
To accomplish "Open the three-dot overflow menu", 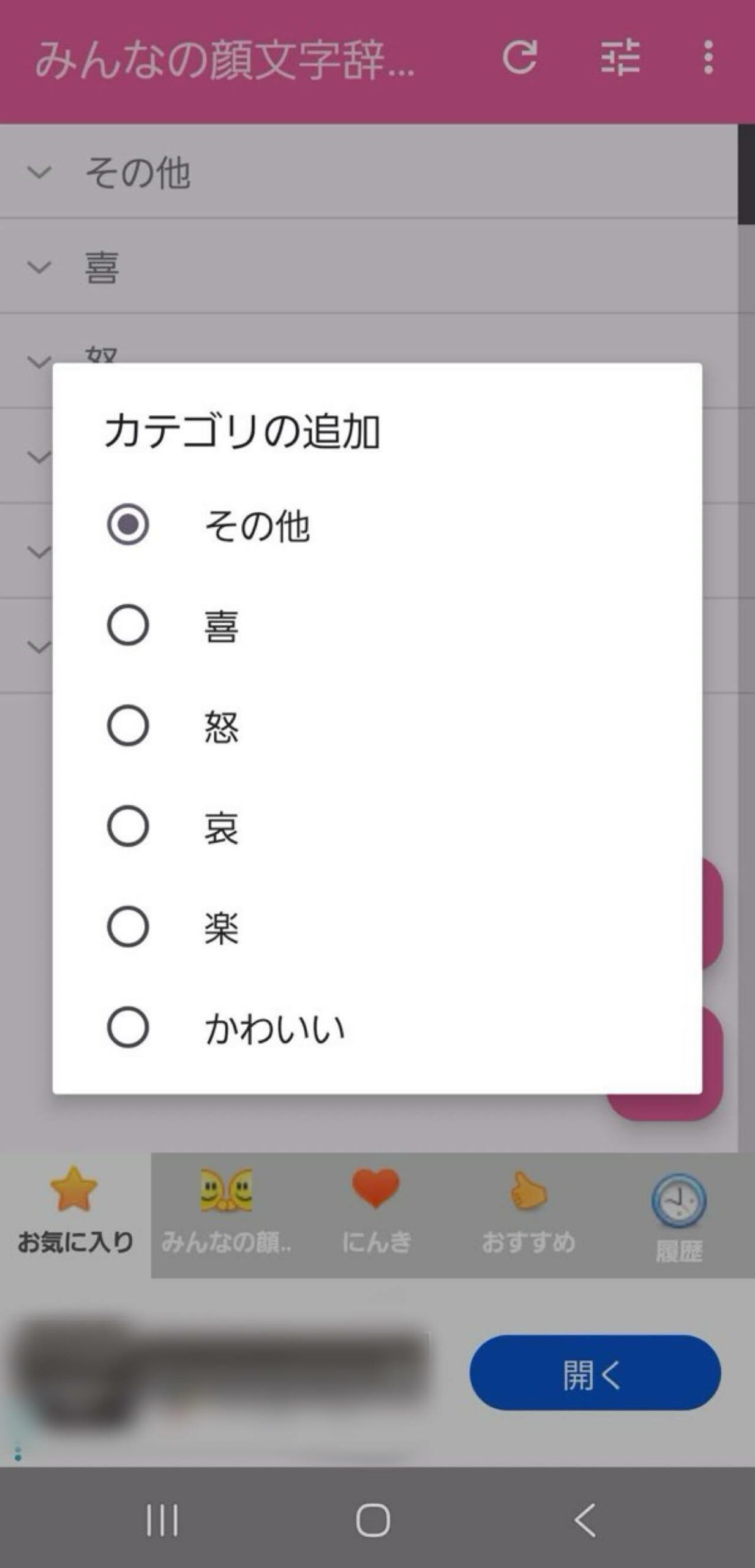I will tap(708, 58).
